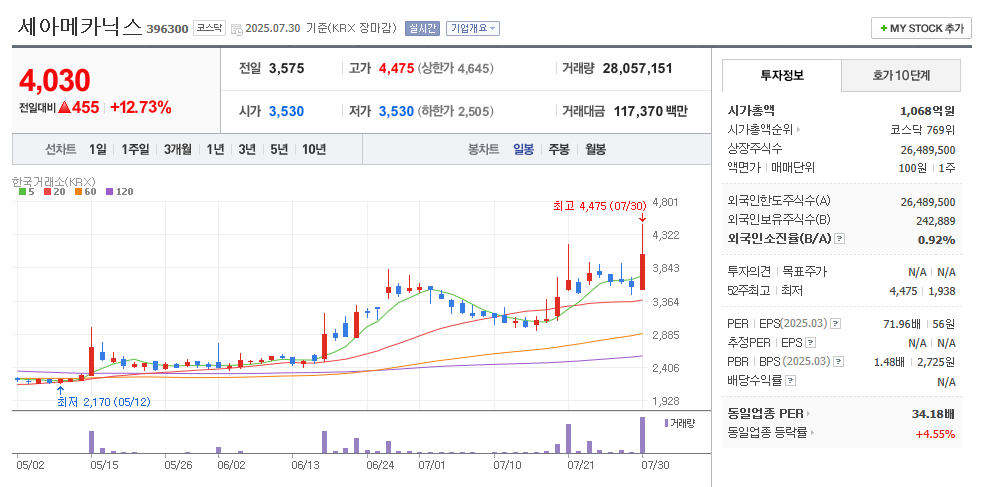Click the arrow icon beside 동일업종 등락률
The image size is (984, 487).
pyautogui.click(x=812, y=432)
